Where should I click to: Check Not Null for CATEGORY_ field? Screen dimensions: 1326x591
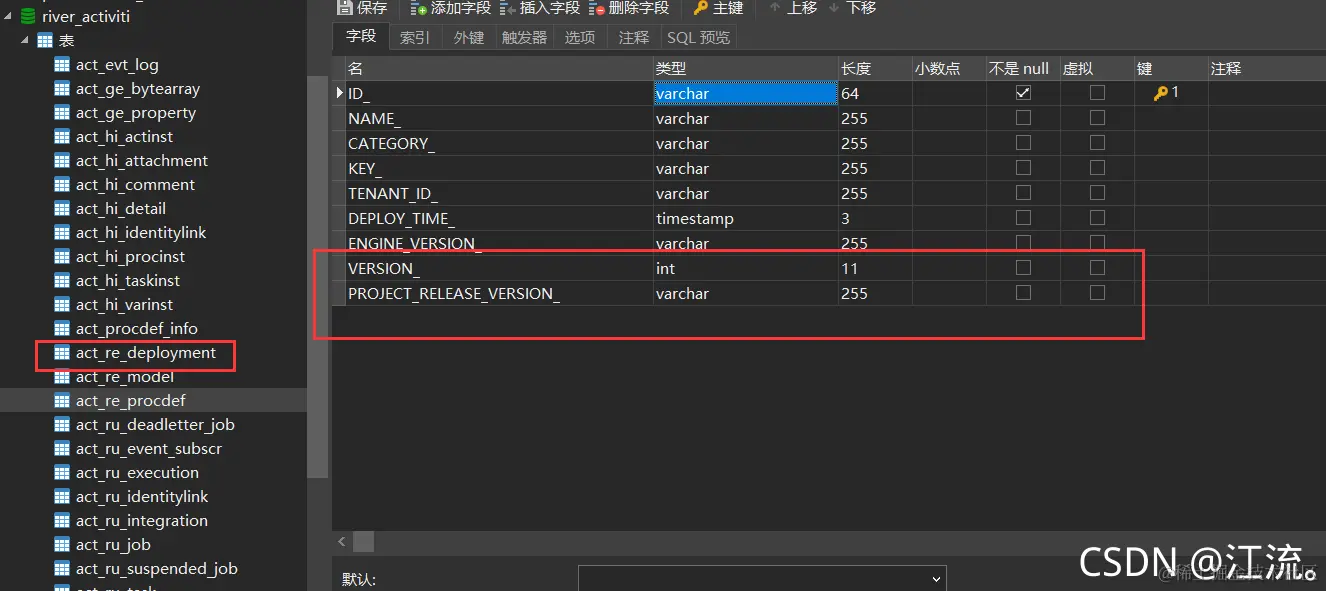coord(1023,142)
